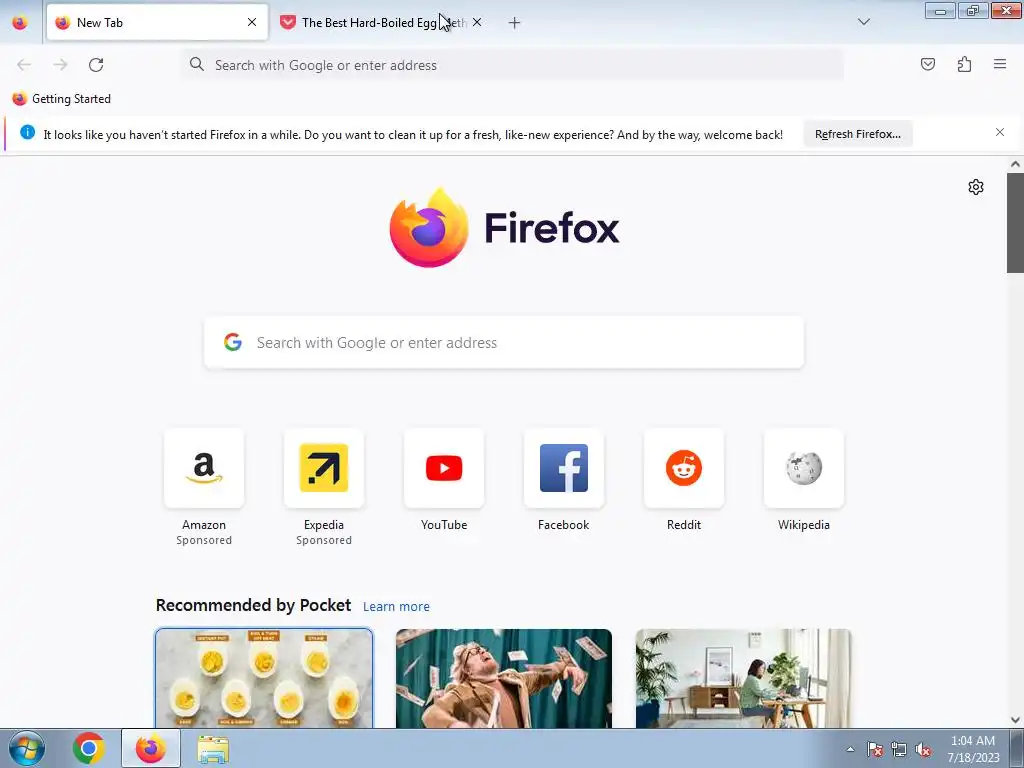
Task: Open new tab personalize gear icon
Action: (976, 187)
